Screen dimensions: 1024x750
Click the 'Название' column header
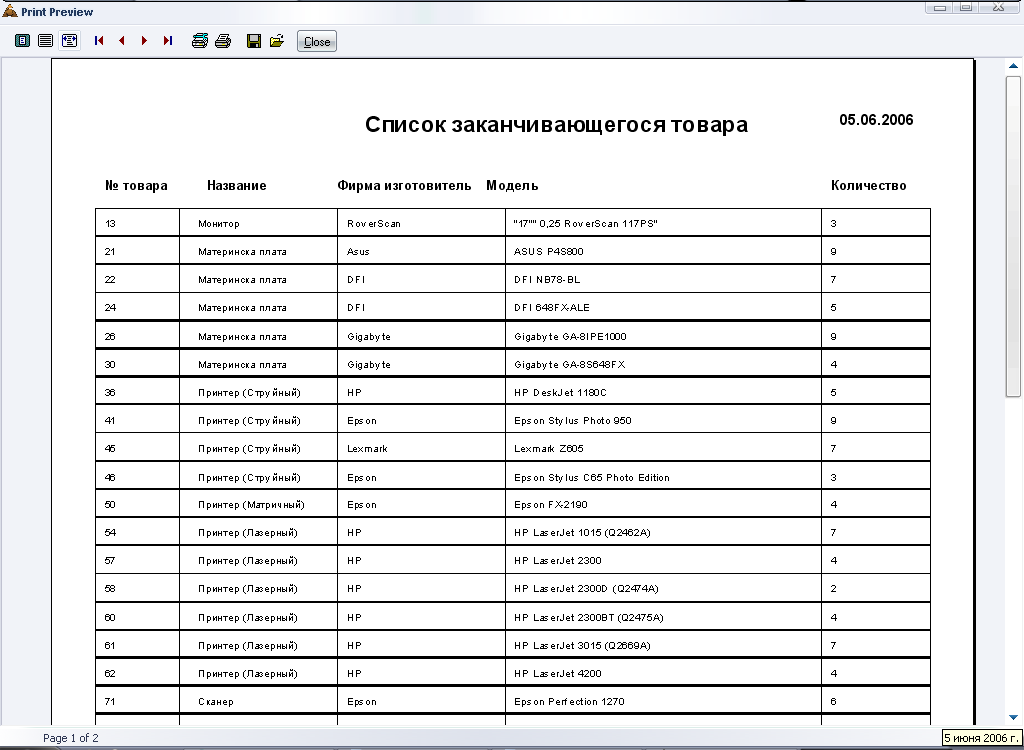coord(236,186)
